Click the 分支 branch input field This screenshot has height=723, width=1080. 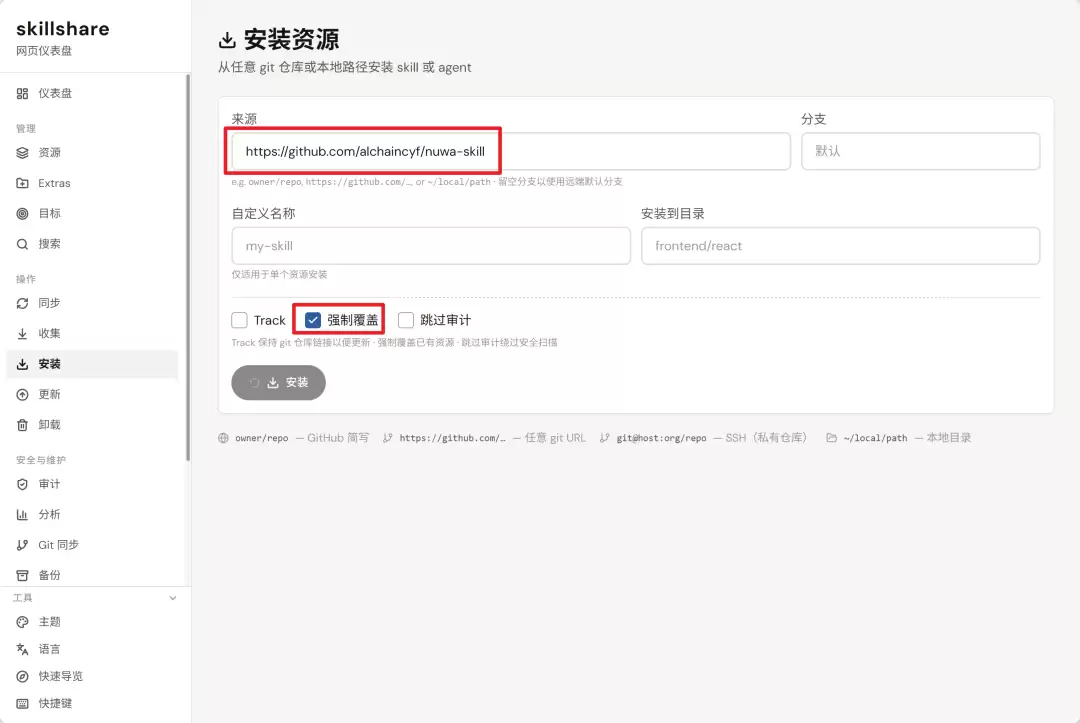(x=920, y=151)
